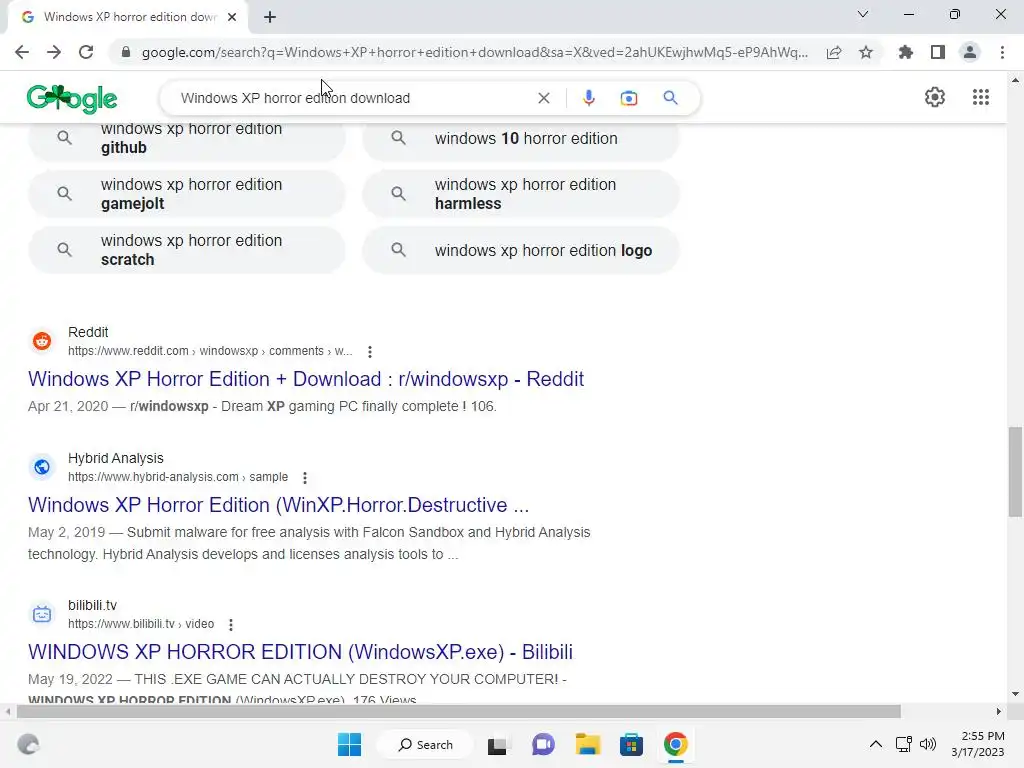Open File Explorer on taskbar
The height and width of the screenshot is (768, 1024).
point(587,744)
